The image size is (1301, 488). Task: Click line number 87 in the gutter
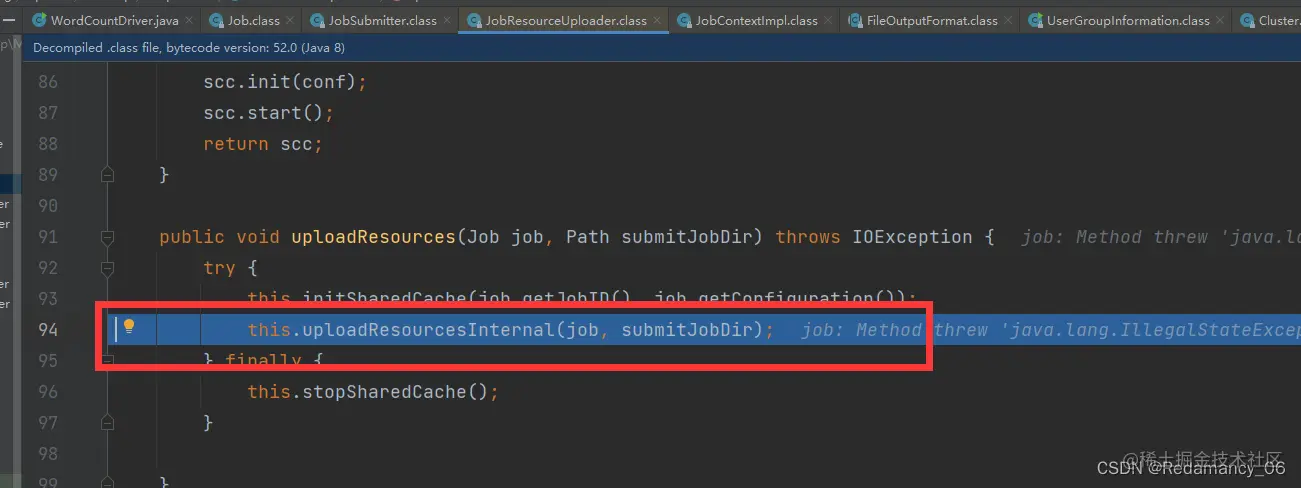pyautogui.click(x=48, y=113)
